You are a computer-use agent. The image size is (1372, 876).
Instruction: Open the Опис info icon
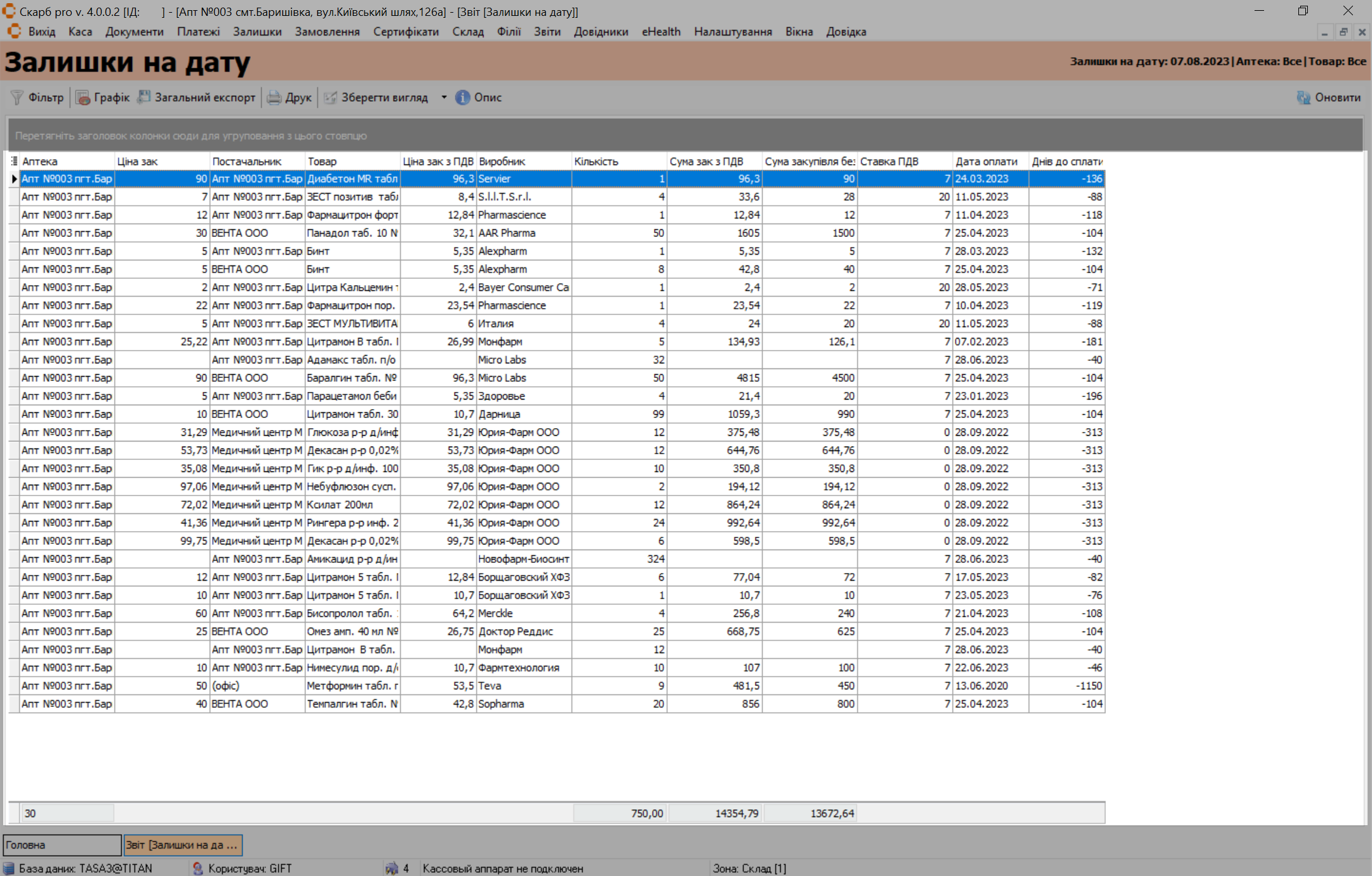tap(463, 97)
